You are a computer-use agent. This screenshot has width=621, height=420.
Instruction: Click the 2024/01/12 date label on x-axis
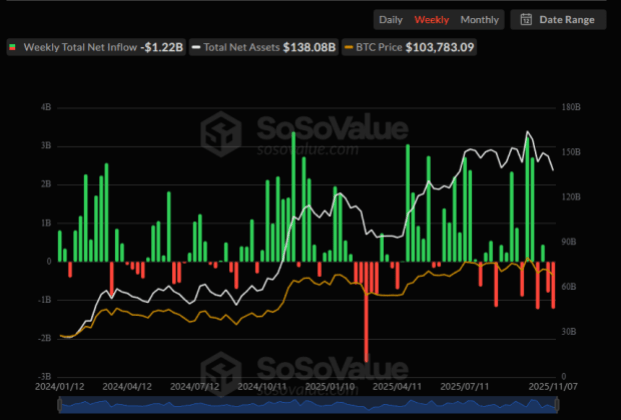point(59,383)
